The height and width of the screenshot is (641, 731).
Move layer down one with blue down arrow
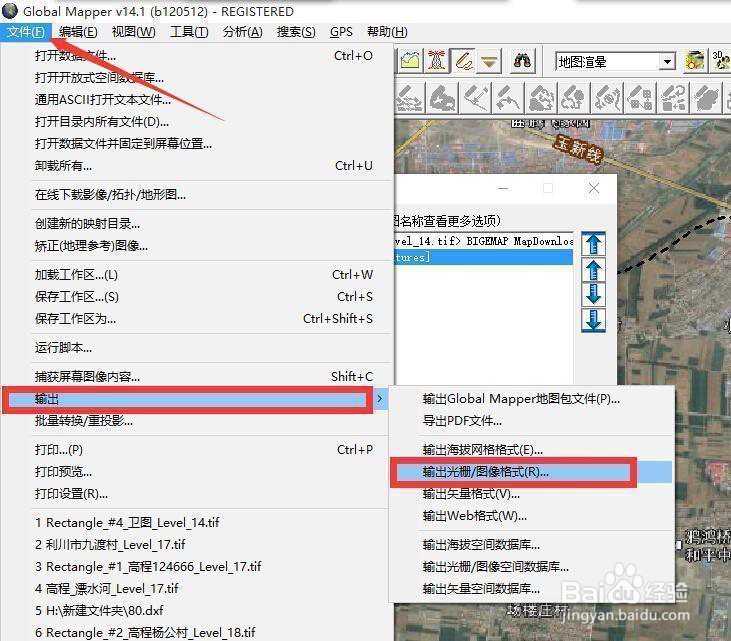(593, 294)
